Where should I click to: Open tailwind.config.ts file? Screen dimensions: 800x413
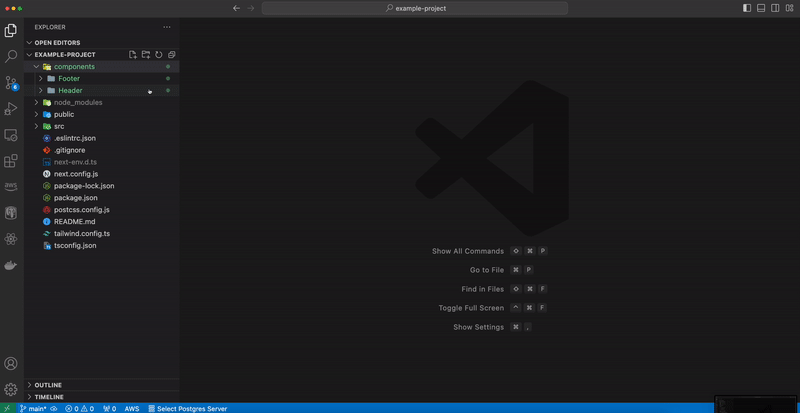(x=102, y=233)
